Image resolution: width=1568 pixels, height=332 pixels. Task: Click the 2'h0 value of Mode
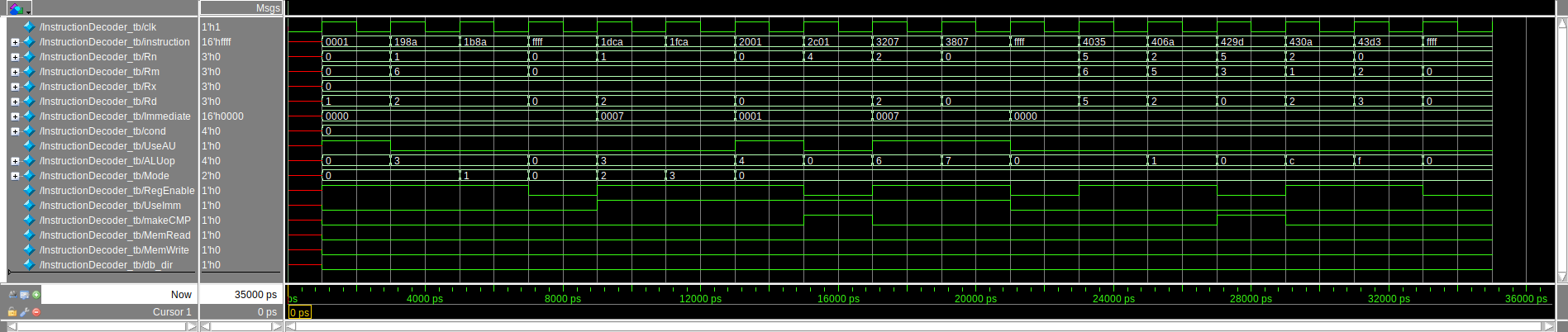[211, 176]
